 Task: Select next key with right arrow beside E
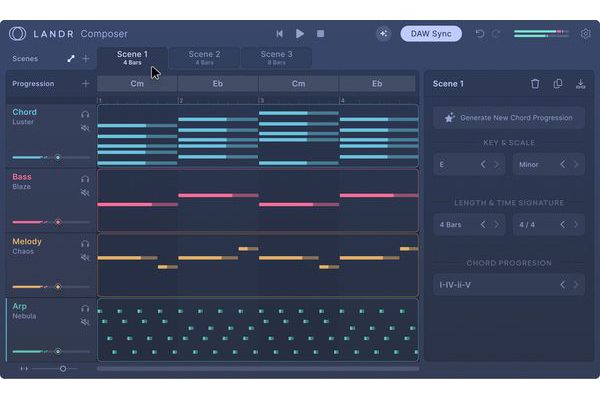pyautogui.click(x=496, y=164)
